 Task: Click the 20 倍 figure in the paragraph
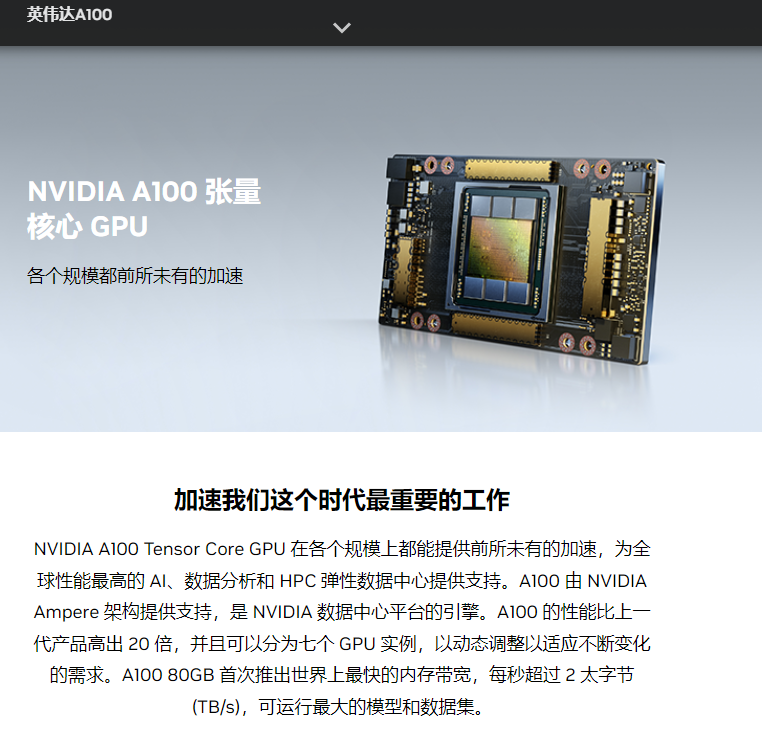coord(151,644)
